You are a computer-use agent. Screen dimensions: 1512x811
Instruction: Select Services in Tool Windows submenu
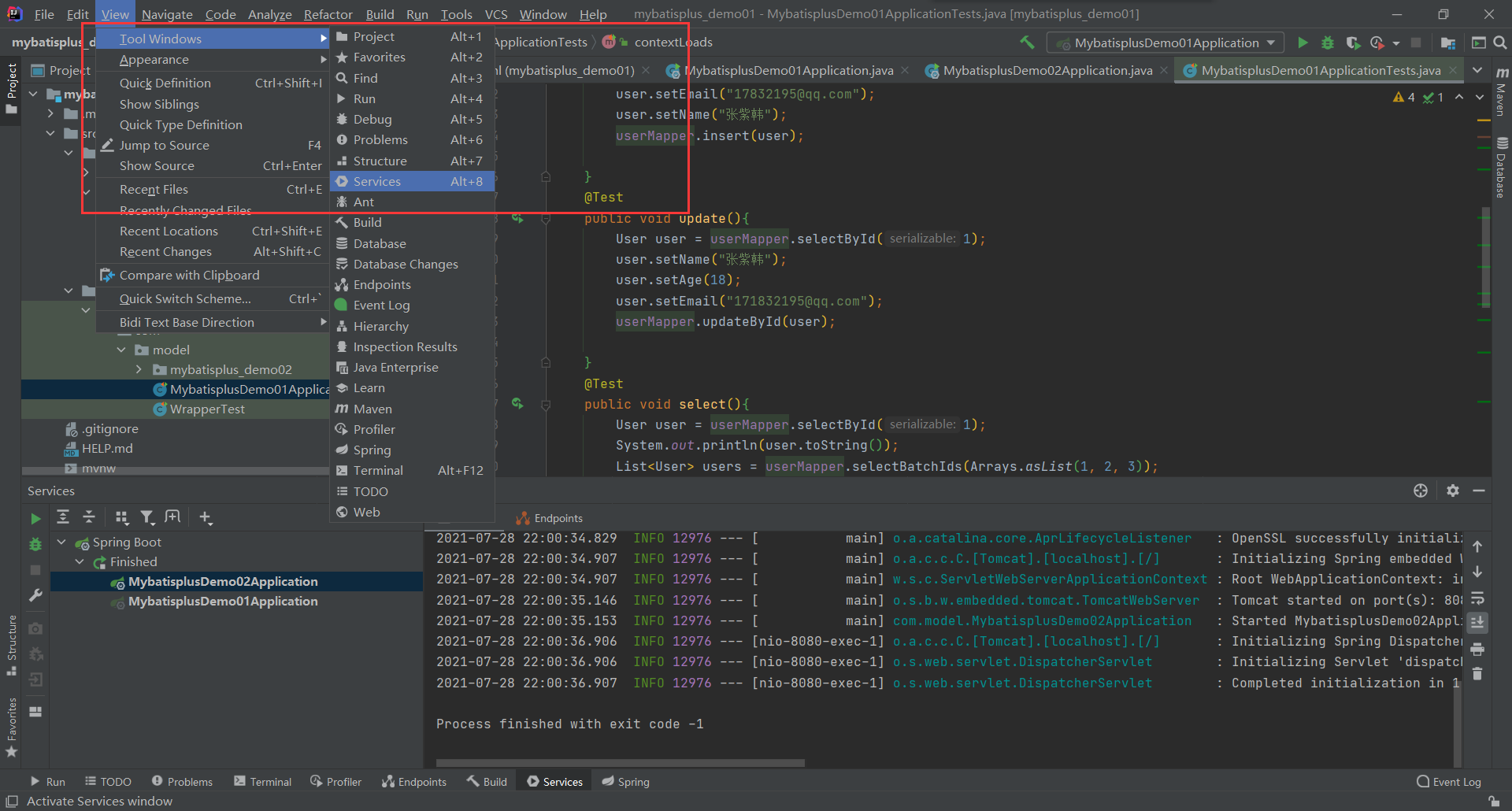pos(377,182)
